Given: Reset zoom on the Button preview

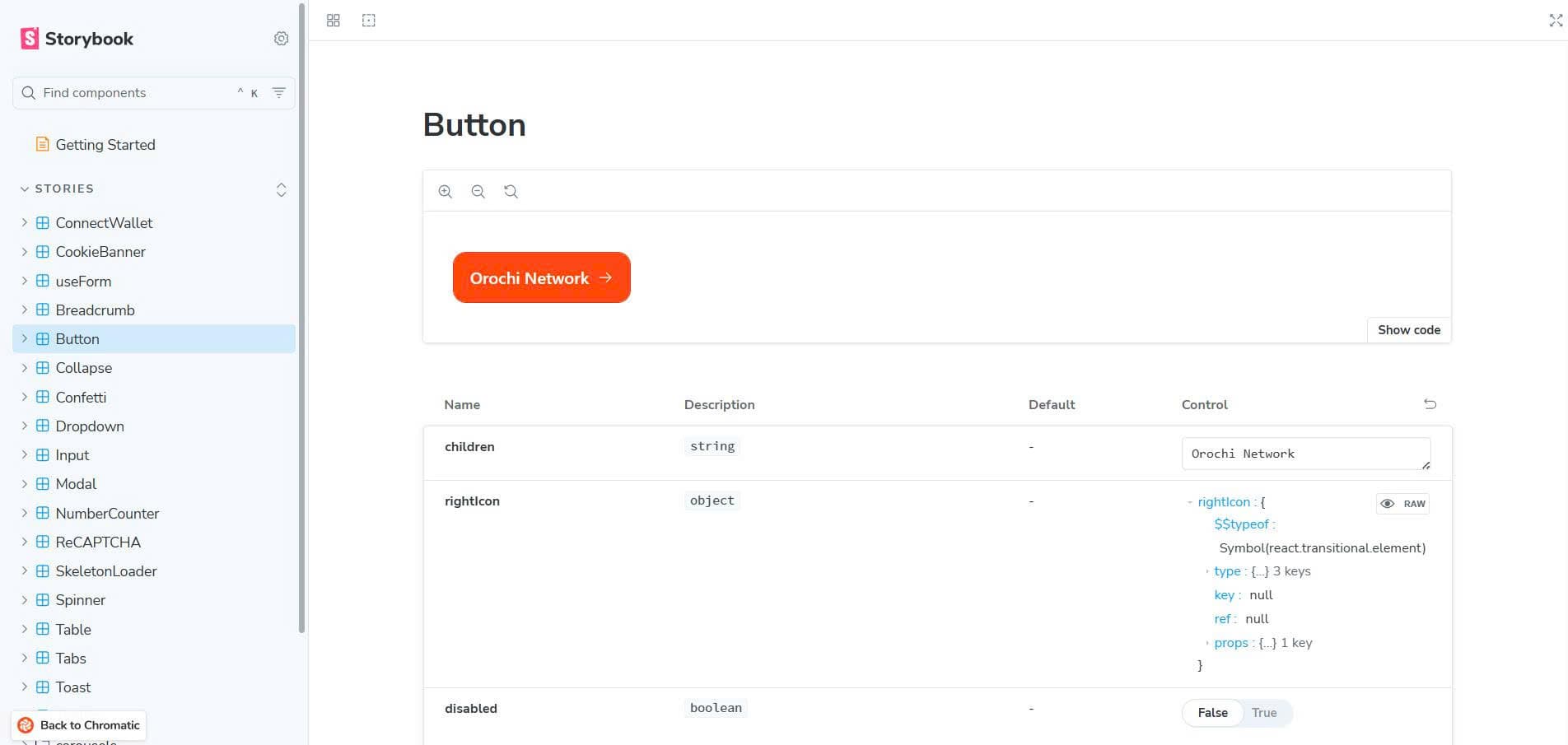Looking at the screenshot, I should coord(511,191).
